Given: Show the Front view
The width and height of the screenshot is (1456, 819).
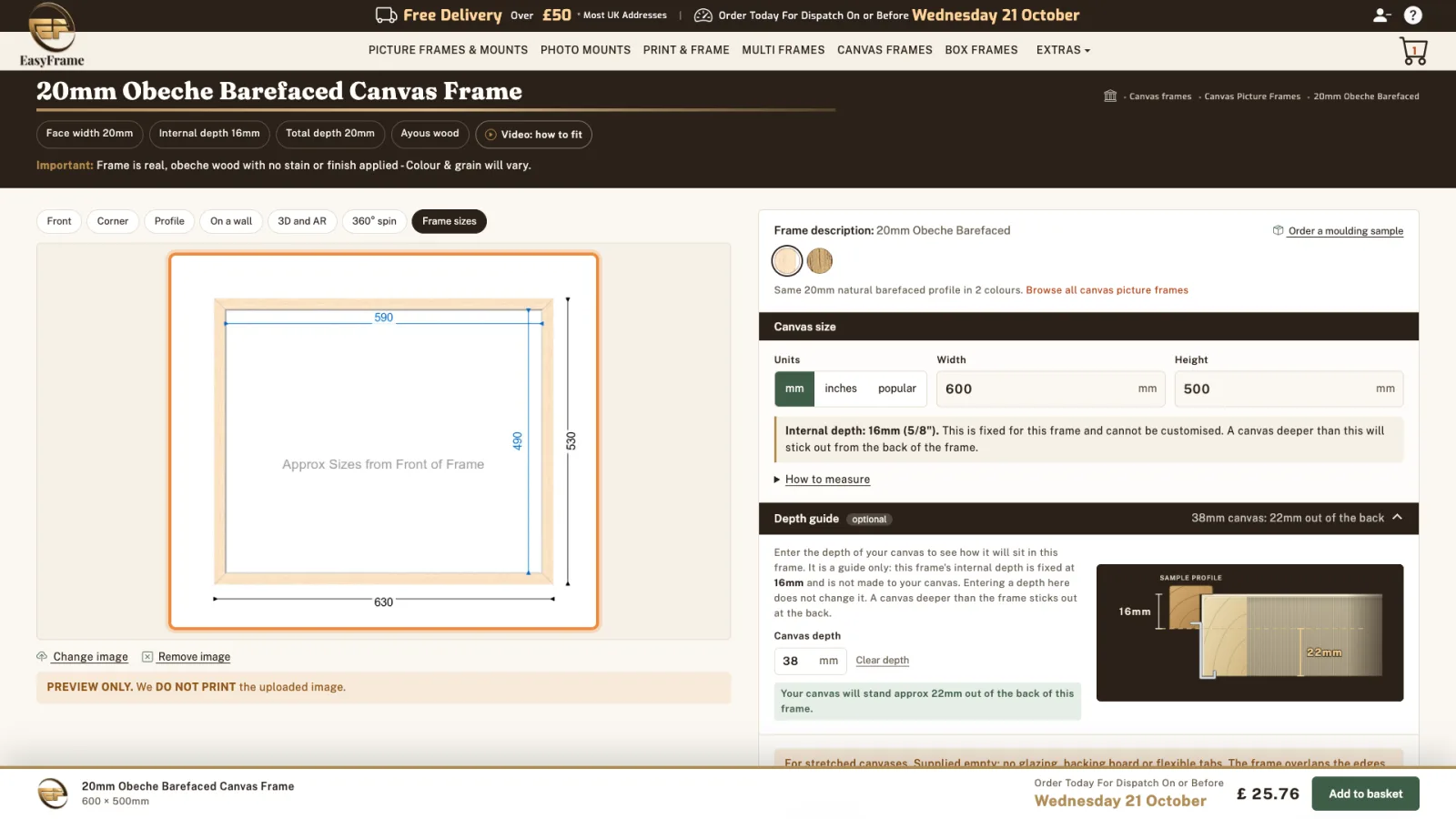Looking at the screenshot, I should (59, 221).
